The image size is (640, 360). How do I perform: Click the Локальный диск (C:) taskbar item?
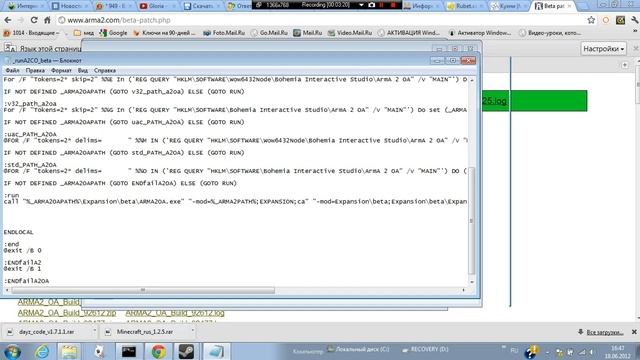pos(358,349)
